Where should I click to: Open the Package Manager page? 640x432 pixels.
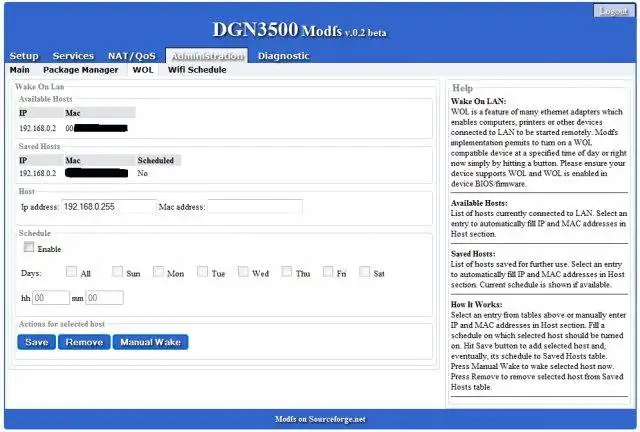(80, 70)
